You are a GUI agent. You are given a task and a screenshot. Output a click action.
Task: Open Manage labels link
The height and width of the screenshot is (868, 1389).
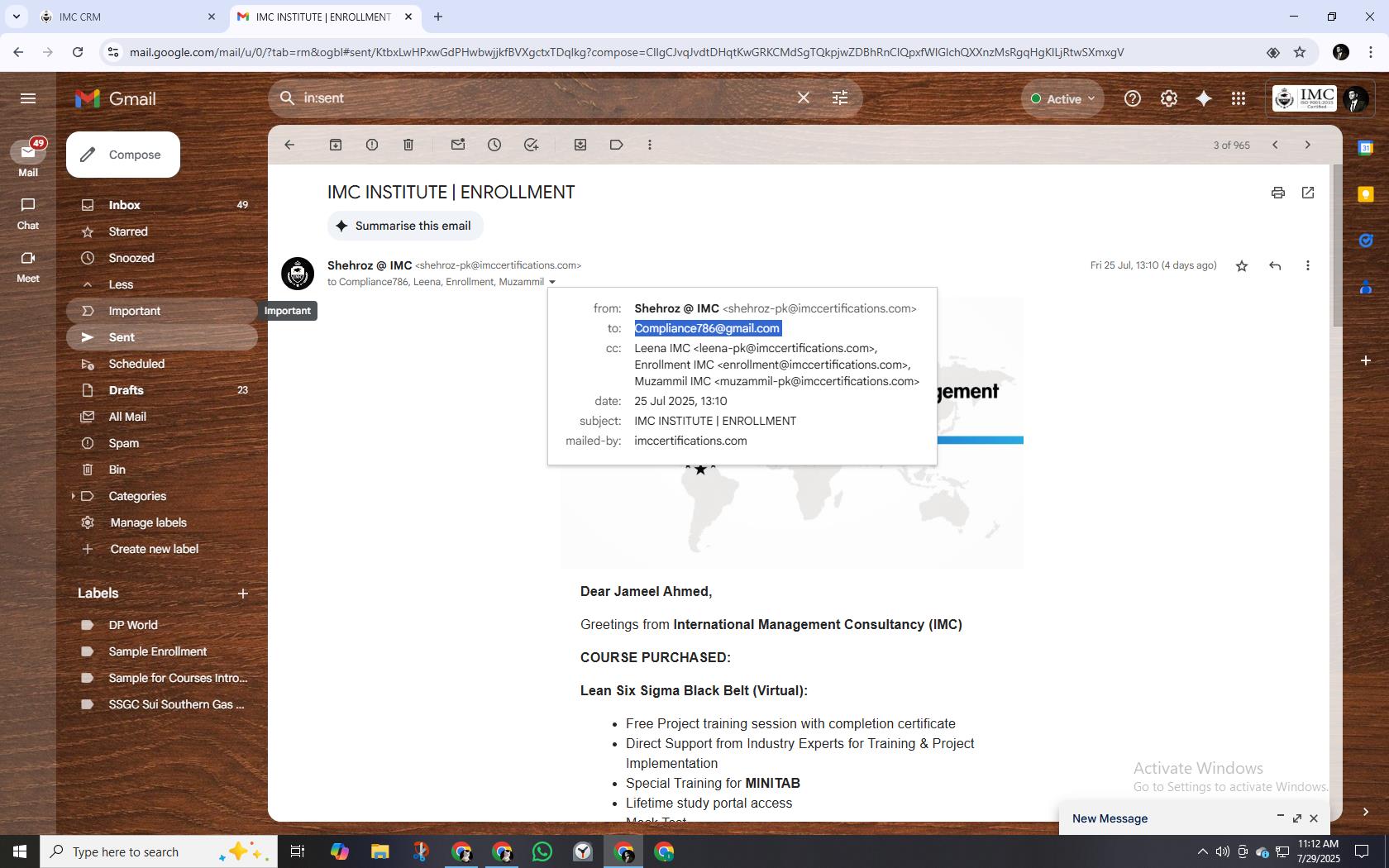(149, 522)
